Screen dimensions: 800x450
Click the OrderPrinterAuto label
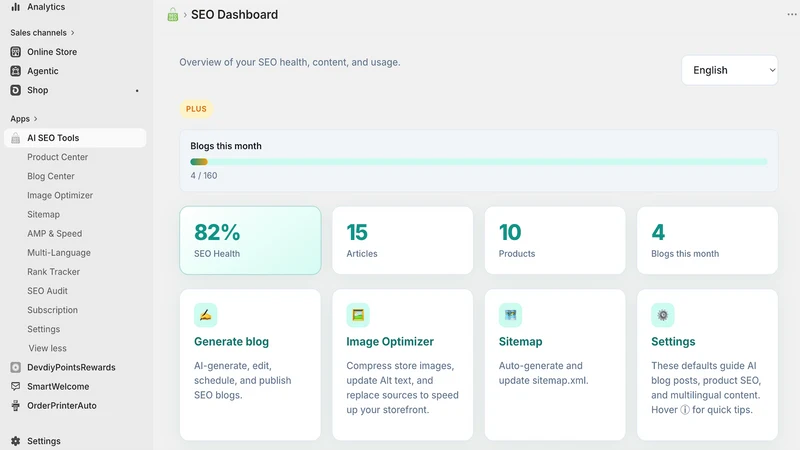click(62, 406)
